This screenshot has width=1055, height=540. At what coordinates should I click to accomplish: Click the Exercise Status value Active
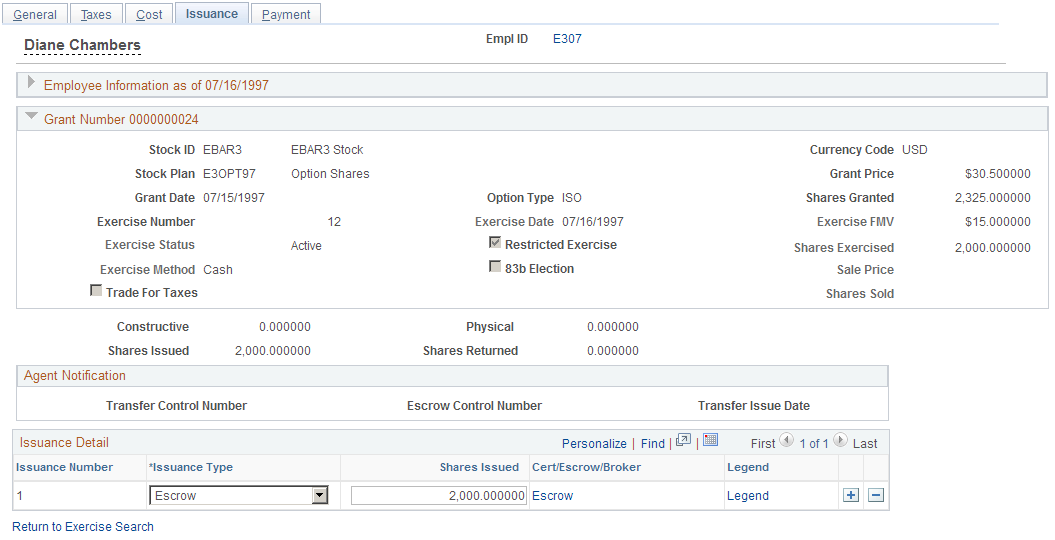[x=306, y=245]
